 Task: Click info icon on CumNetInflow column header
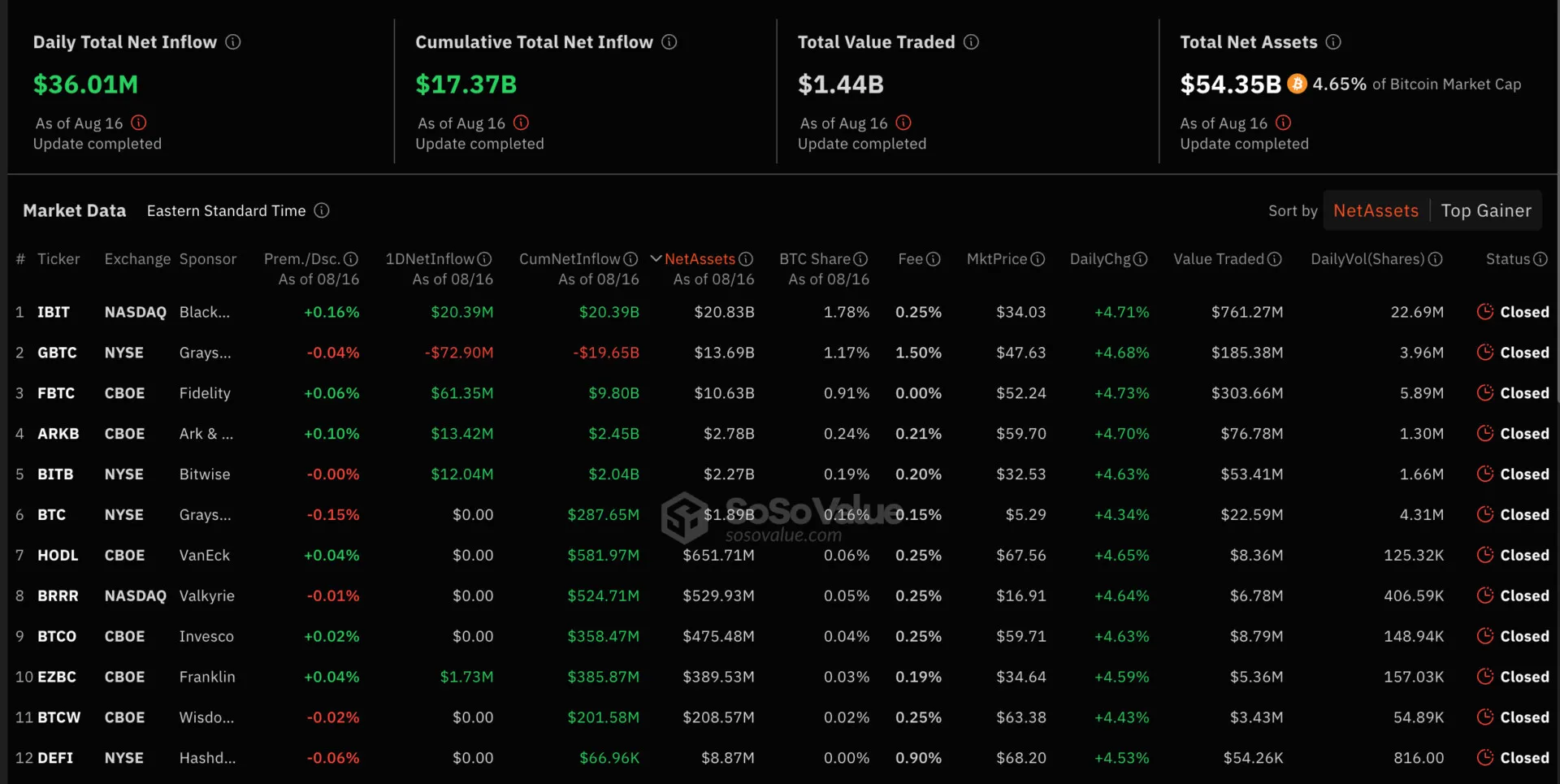click(630, 259)
